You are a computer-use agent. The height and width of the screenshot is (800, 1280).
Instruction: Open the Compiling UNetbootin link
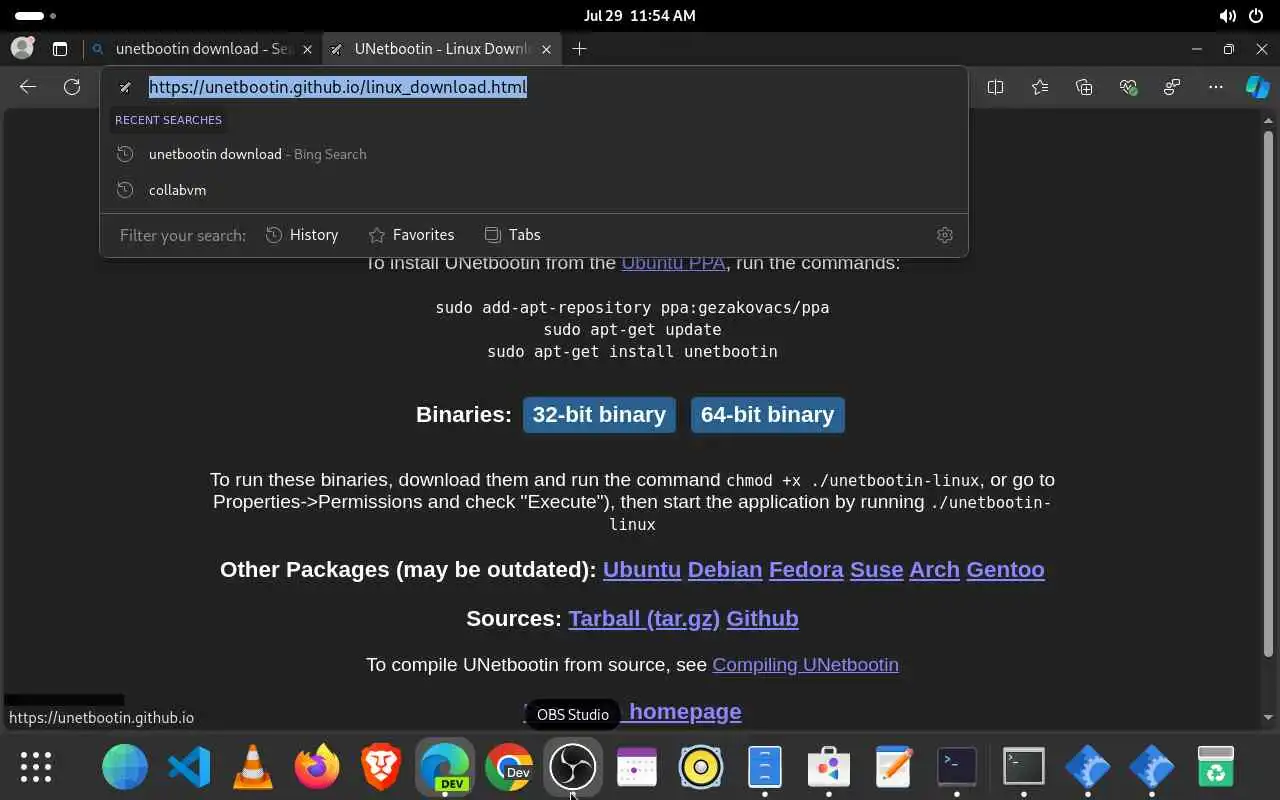click(805, 665)
